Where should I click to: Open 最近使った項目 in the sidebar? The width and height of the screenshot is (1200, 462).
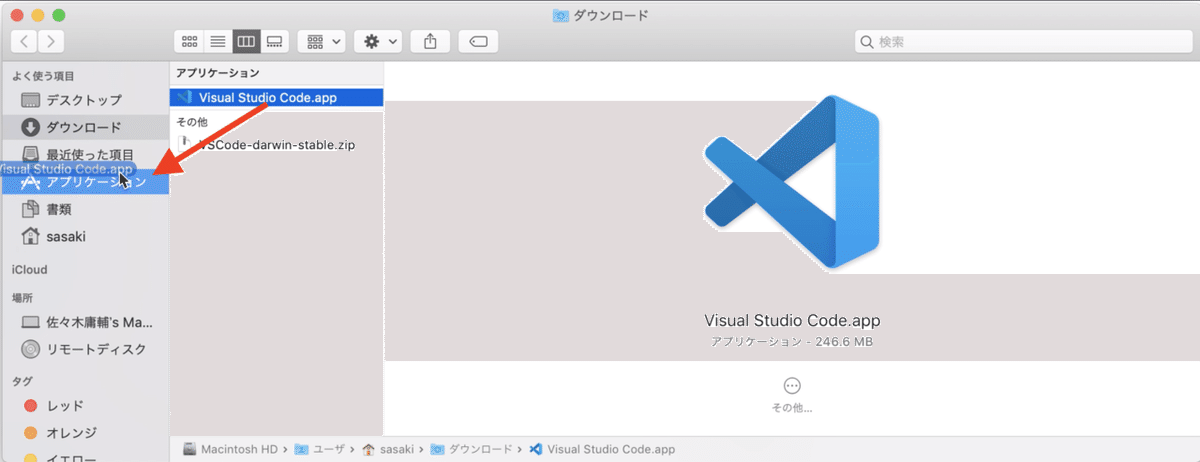(x=84, y=154)
